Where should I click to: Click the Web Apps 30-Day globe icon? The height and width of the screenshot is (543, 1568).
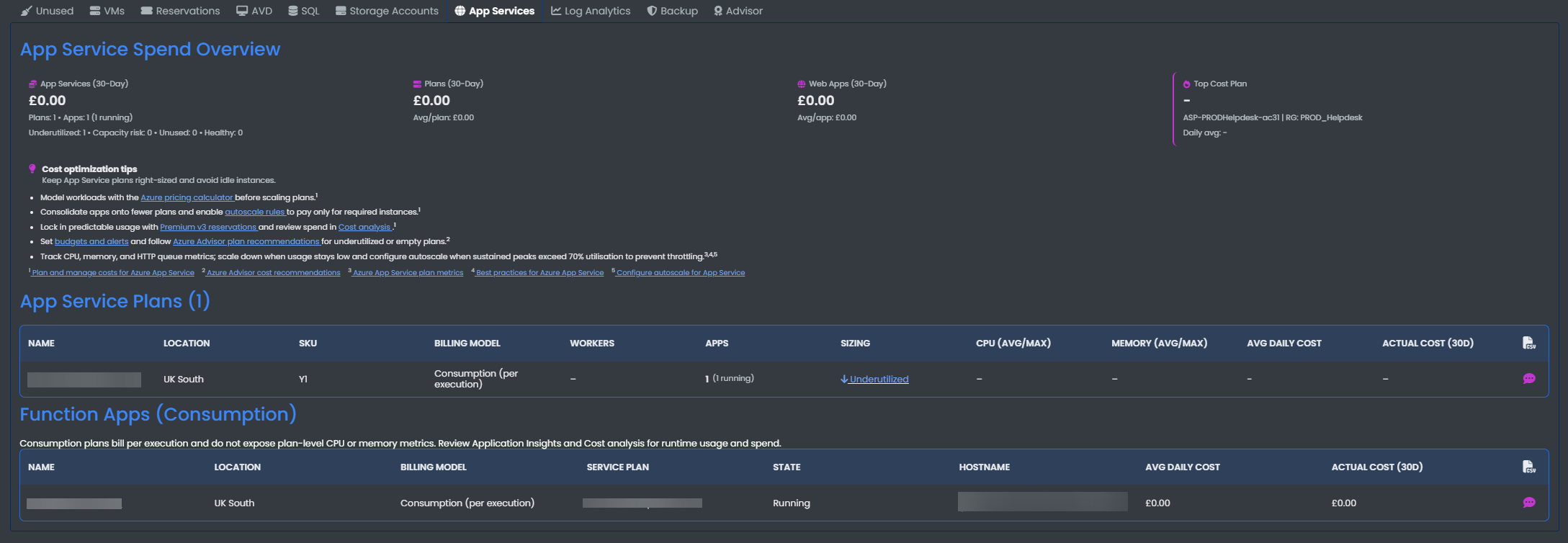point(802,84)
